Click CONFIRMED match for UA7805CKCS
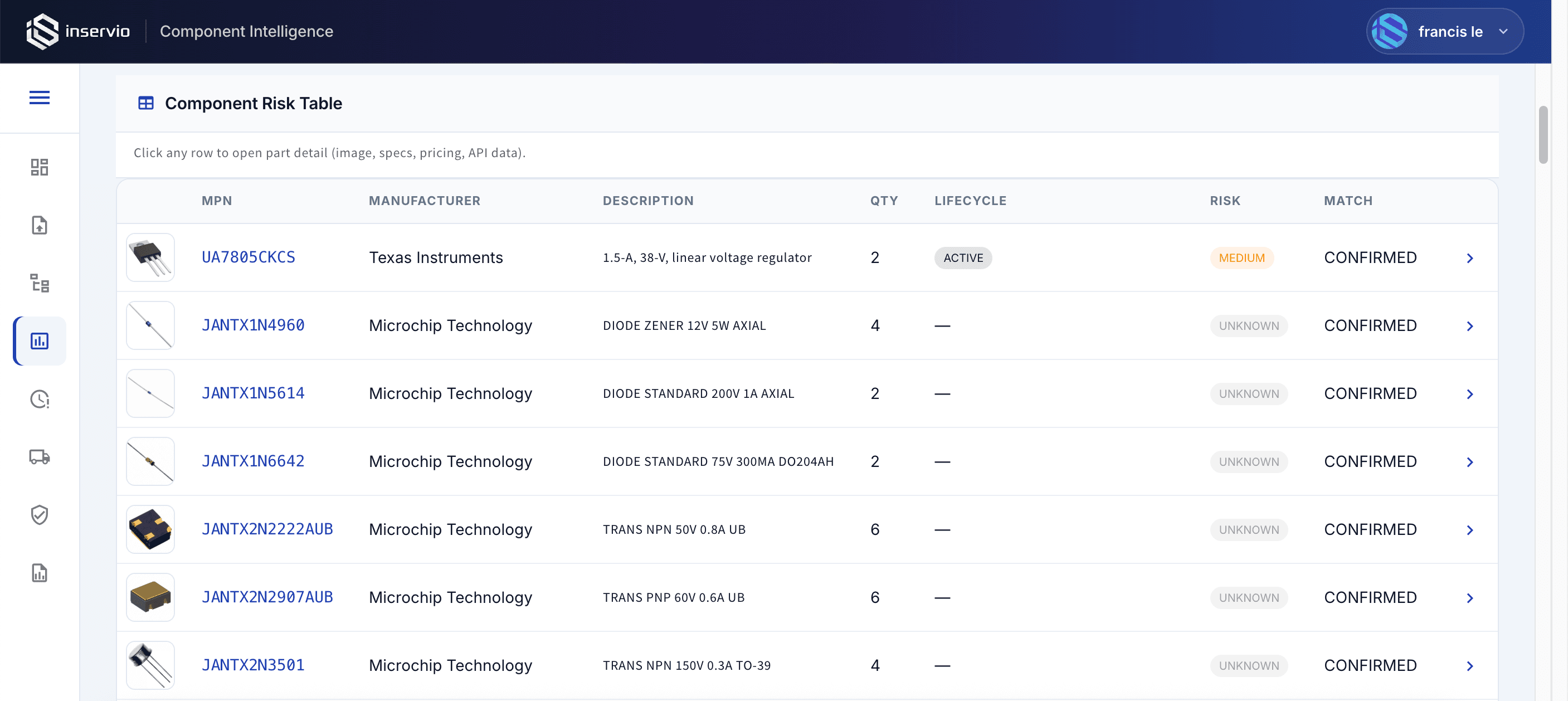Screen dimensions: 1568x701 1370,257
